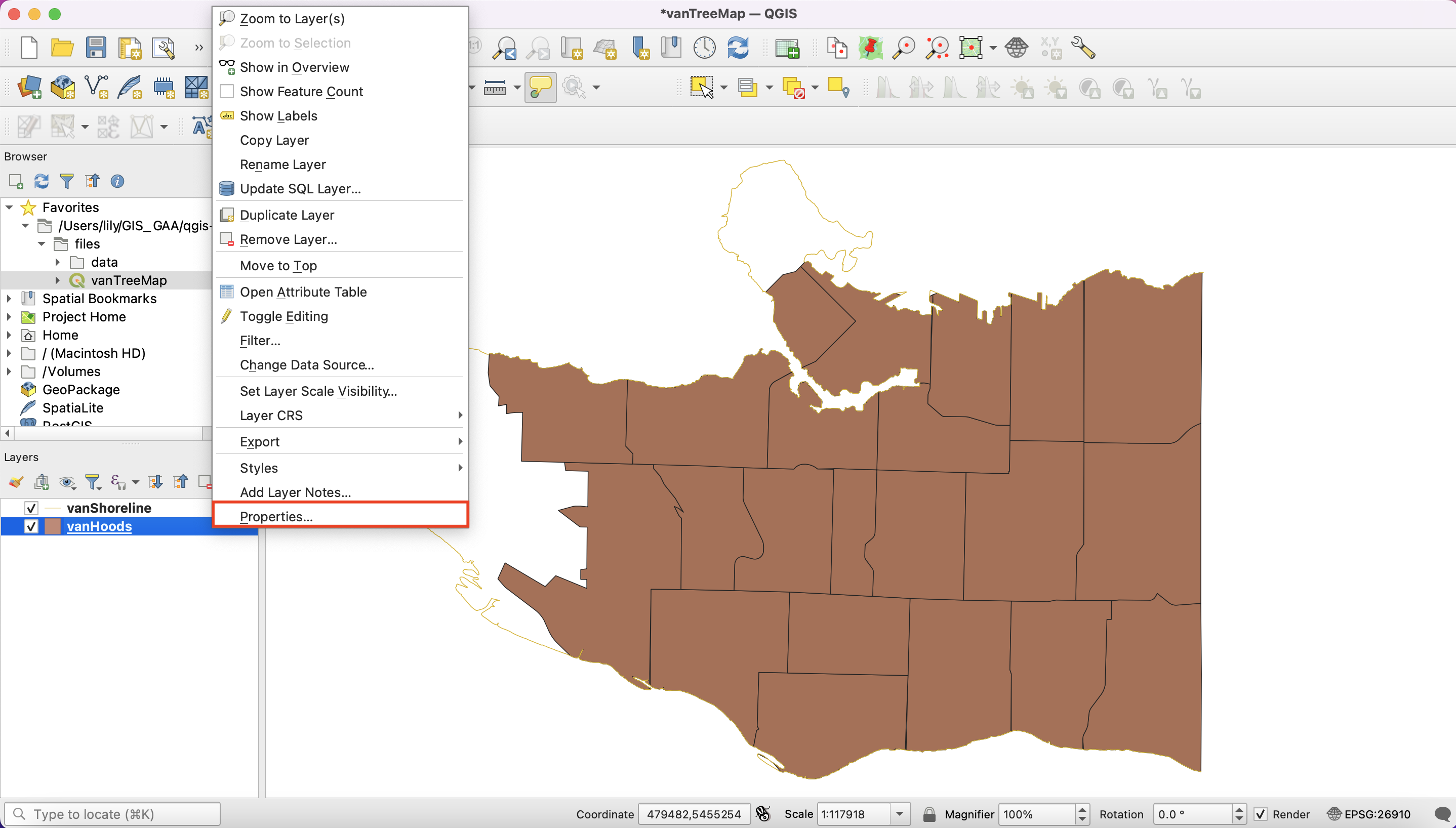The image size is (1456, 828).
Task: Expand the Spatial Bookmarks tree item
Action: click(x=9, y=299)
